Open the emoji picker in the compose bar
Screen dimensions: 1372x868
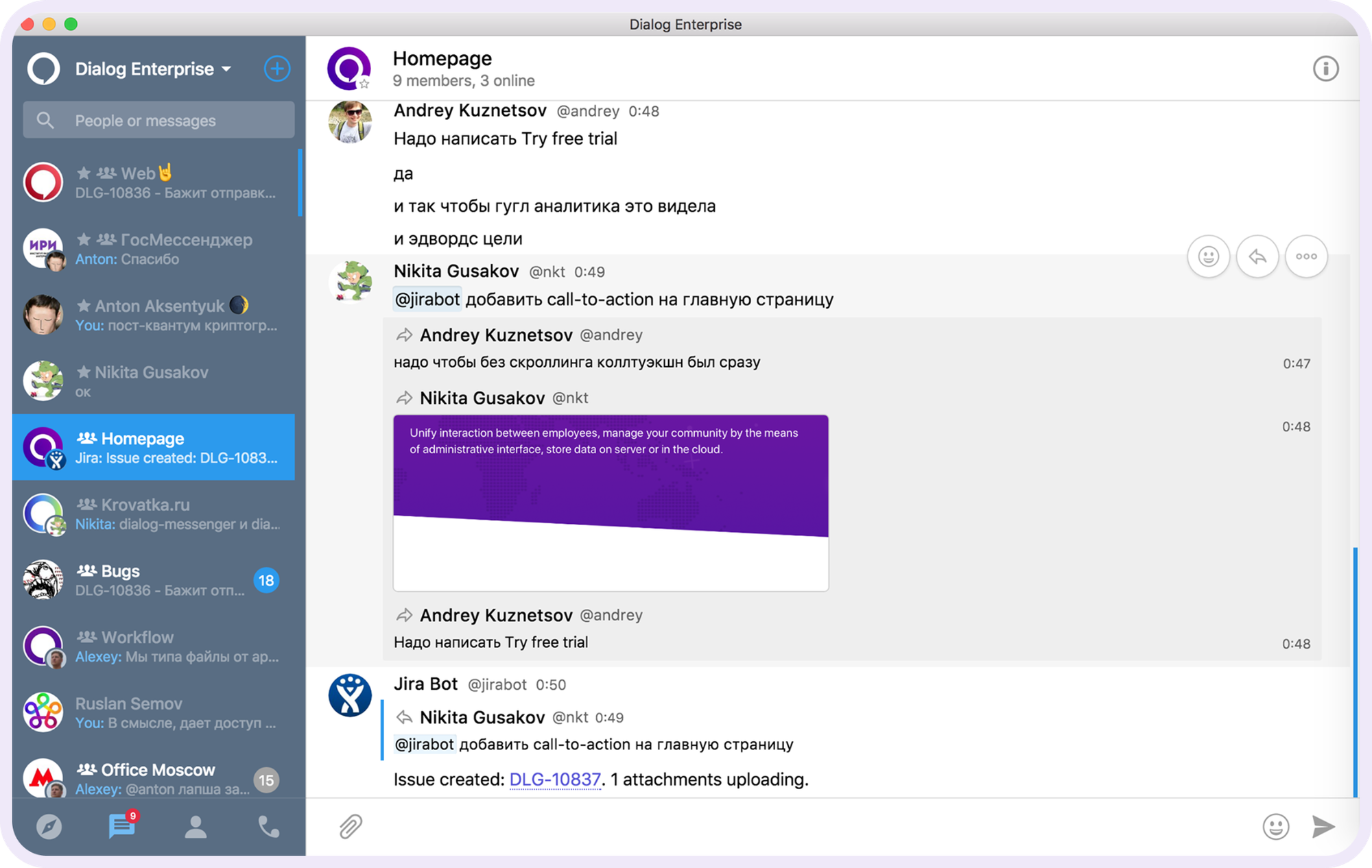pos(1276,827)
